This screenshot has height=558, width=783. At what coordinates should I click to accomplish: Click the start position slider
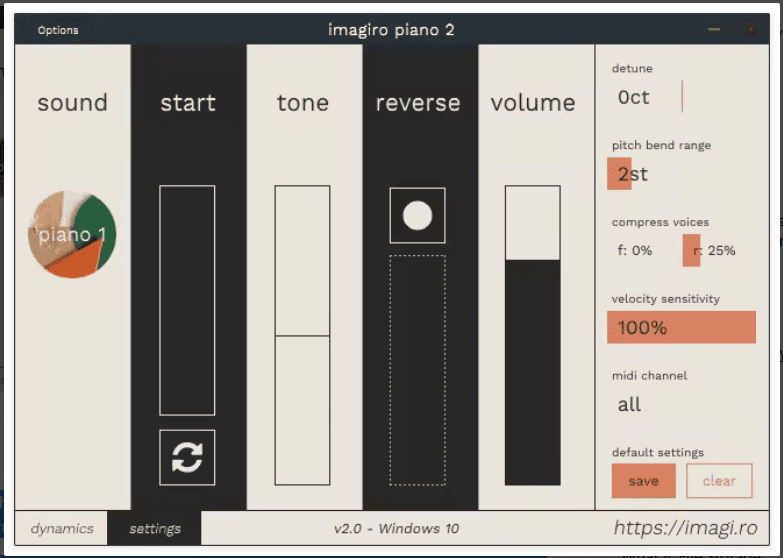(187, 300)
